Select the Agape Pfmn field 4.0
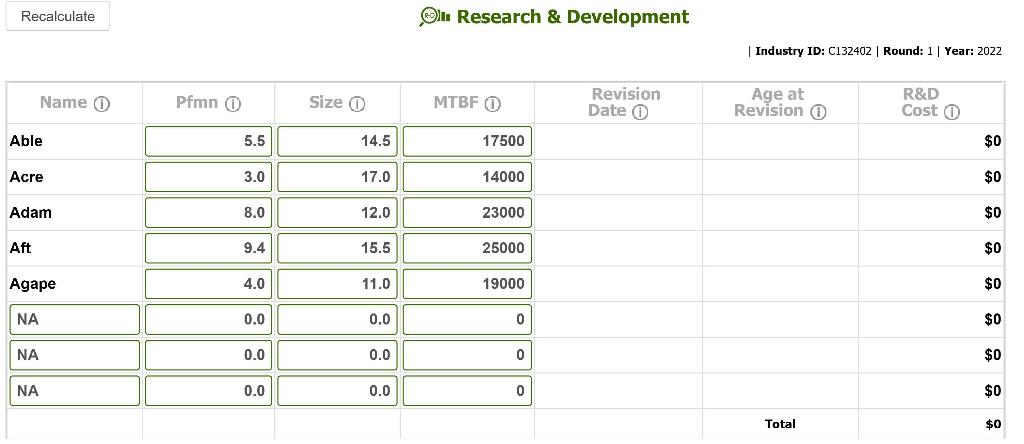Screen dimensions: 1024x444 (208, 283)
